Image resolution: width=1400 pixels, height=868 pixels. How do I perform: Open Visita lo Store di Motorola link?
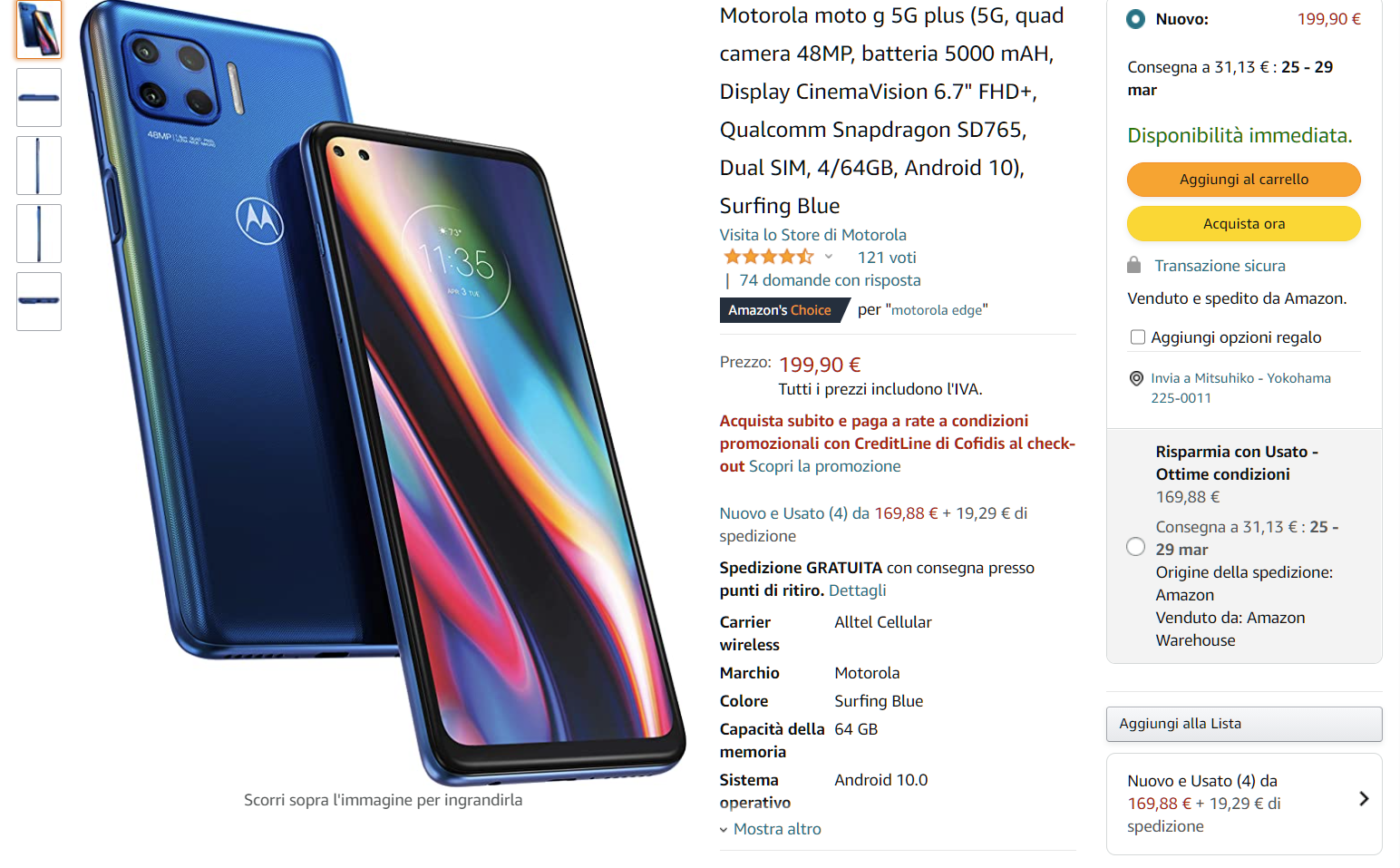click(813, 235)
